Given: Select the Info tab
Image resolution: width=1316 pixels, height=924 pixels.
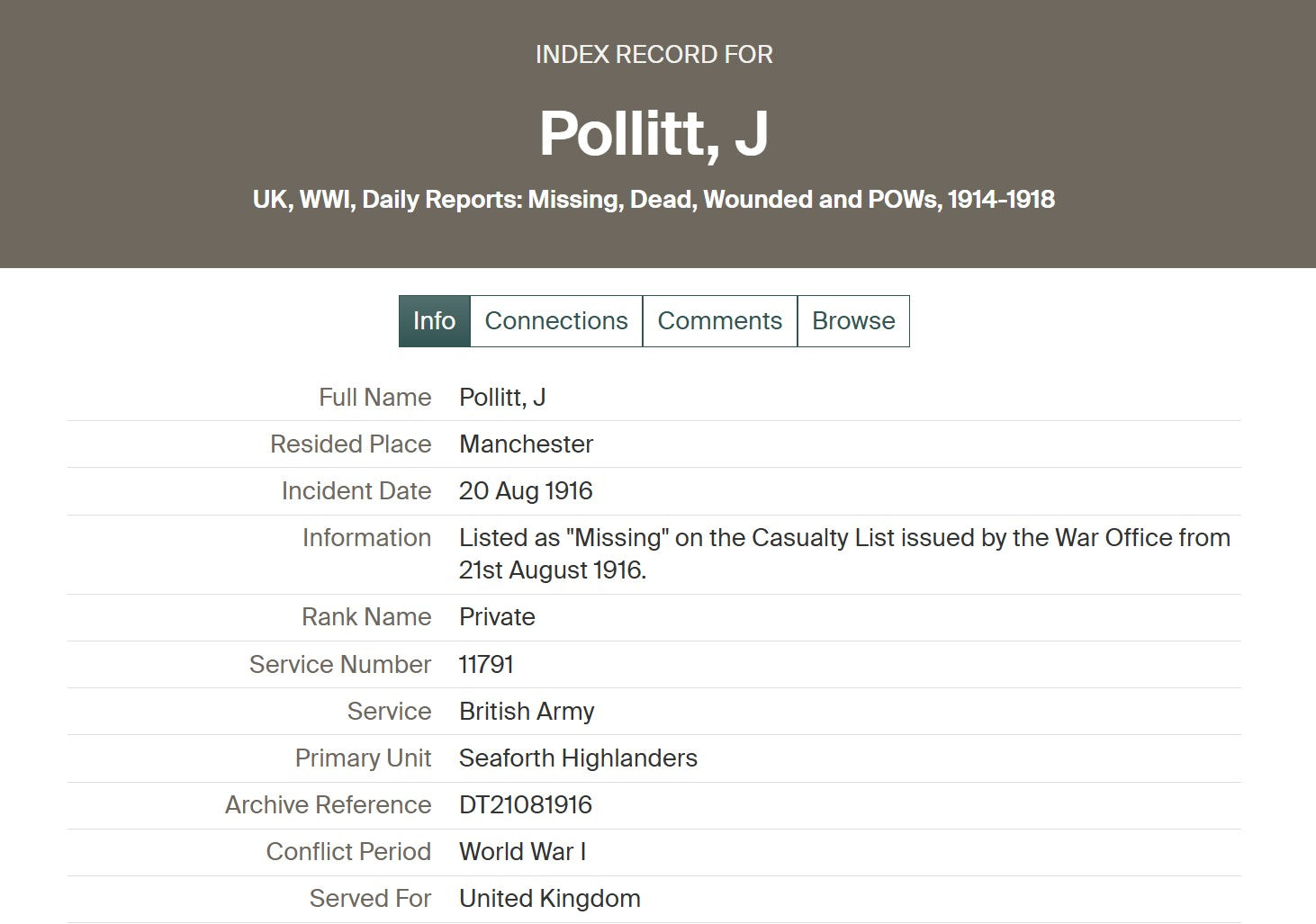Looking at the screenshot, I should 434,321.
